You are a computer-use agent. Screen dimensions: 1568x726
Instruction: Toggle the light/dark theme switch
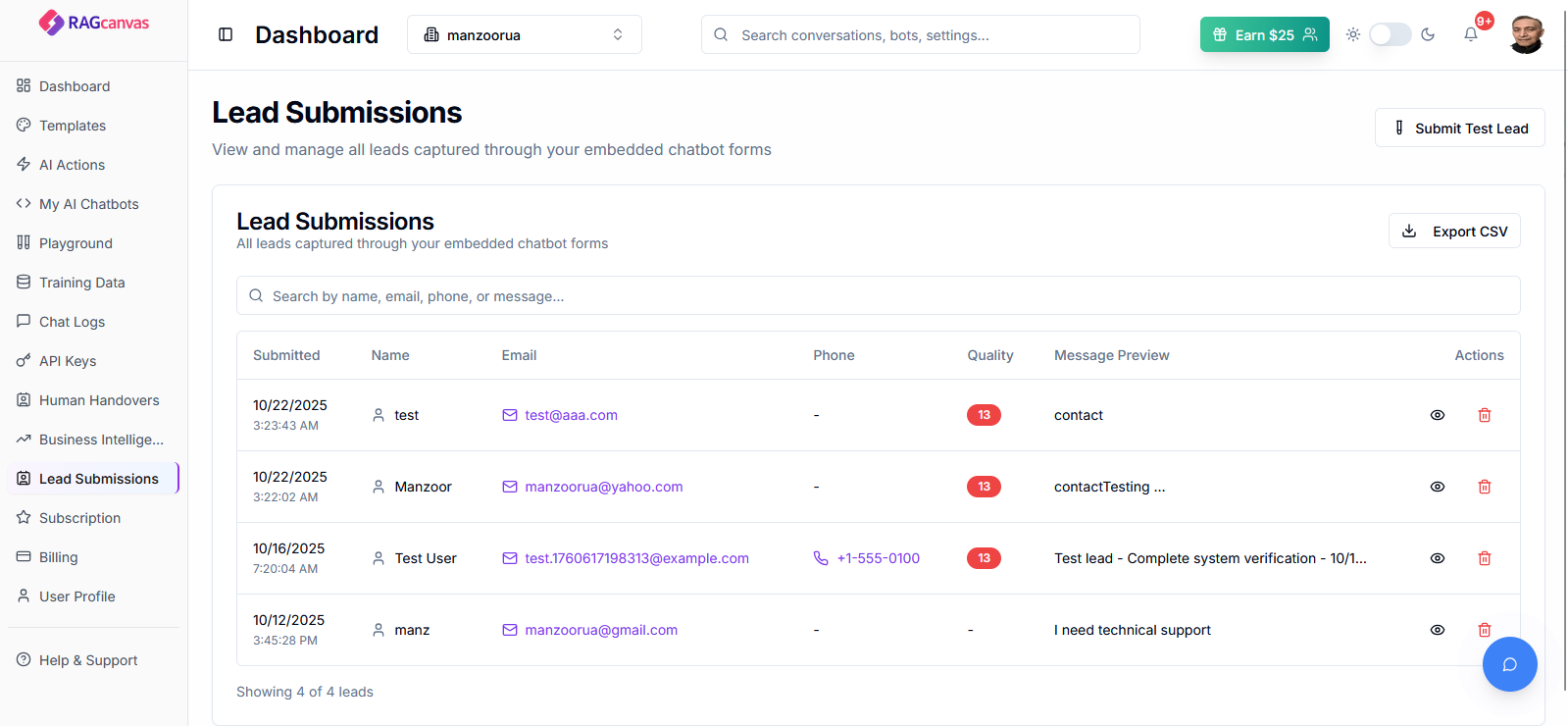pyautogui.click(x=1390, y=34)
